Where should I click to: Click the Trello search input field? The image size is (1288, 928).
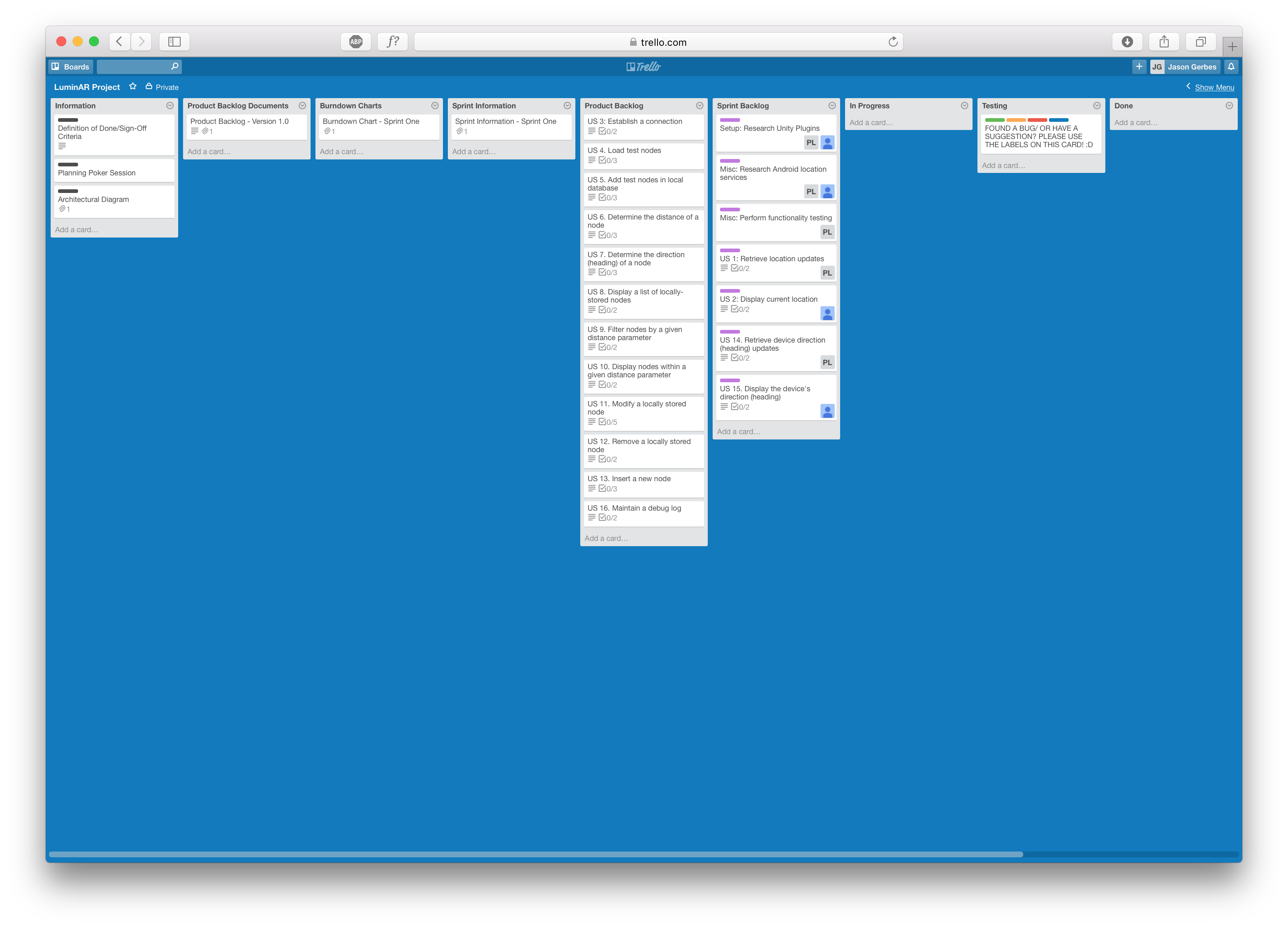(139, 67)
